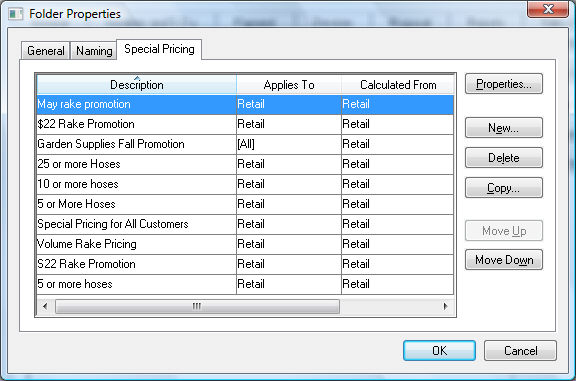Close the Folder Properties dialog
The image size is (576, 381).
(x=548, y=9)
